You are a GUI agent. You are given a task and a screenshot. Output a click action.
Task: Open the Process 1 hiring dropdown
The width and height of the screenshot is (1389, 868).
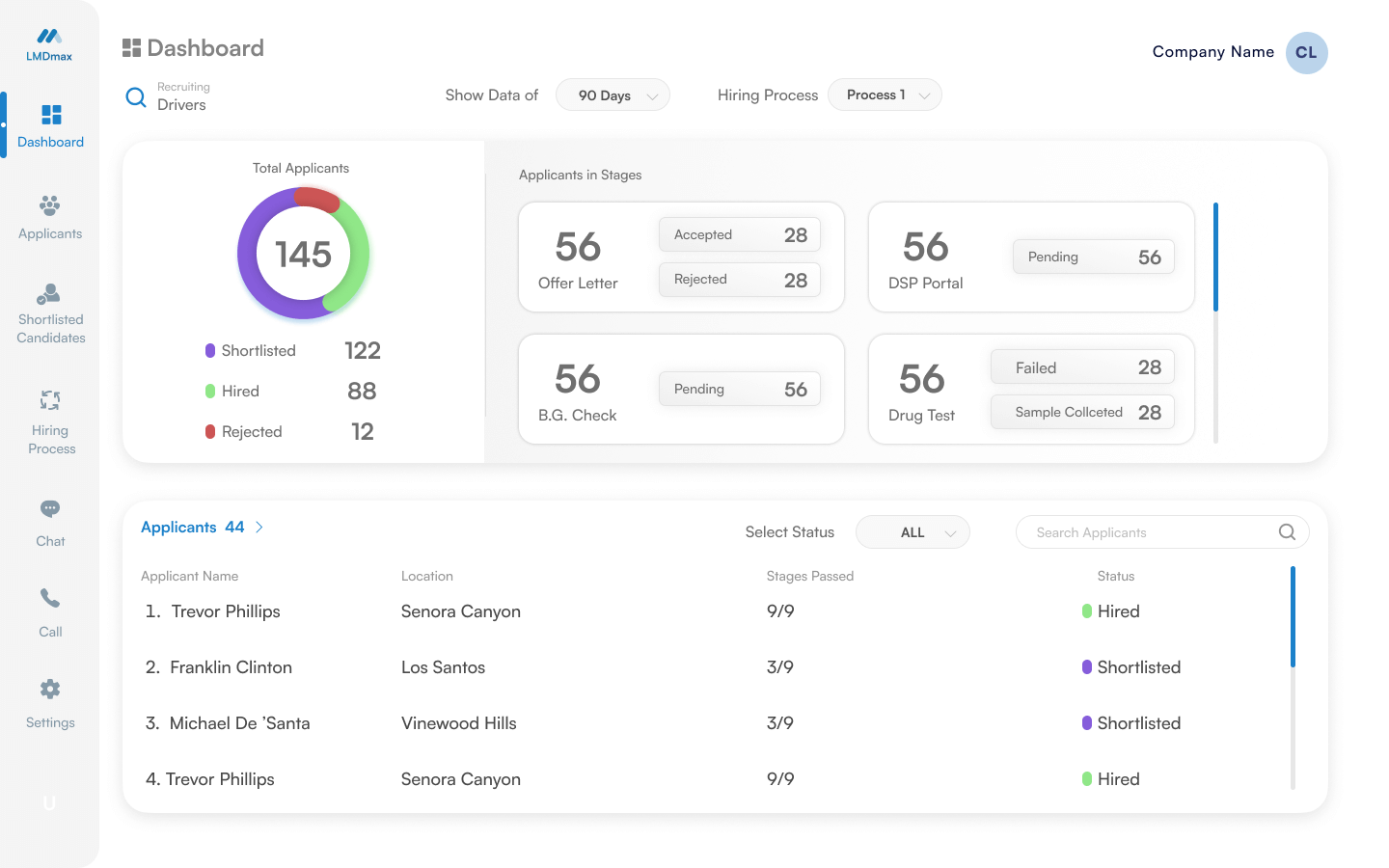tap(885, 95)
